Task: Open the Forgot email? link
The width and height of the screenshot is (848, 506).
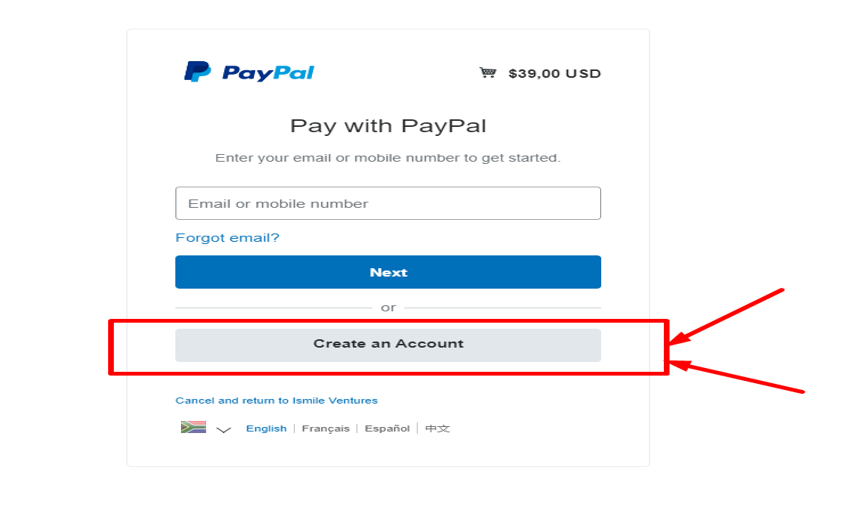Action: 227,238
